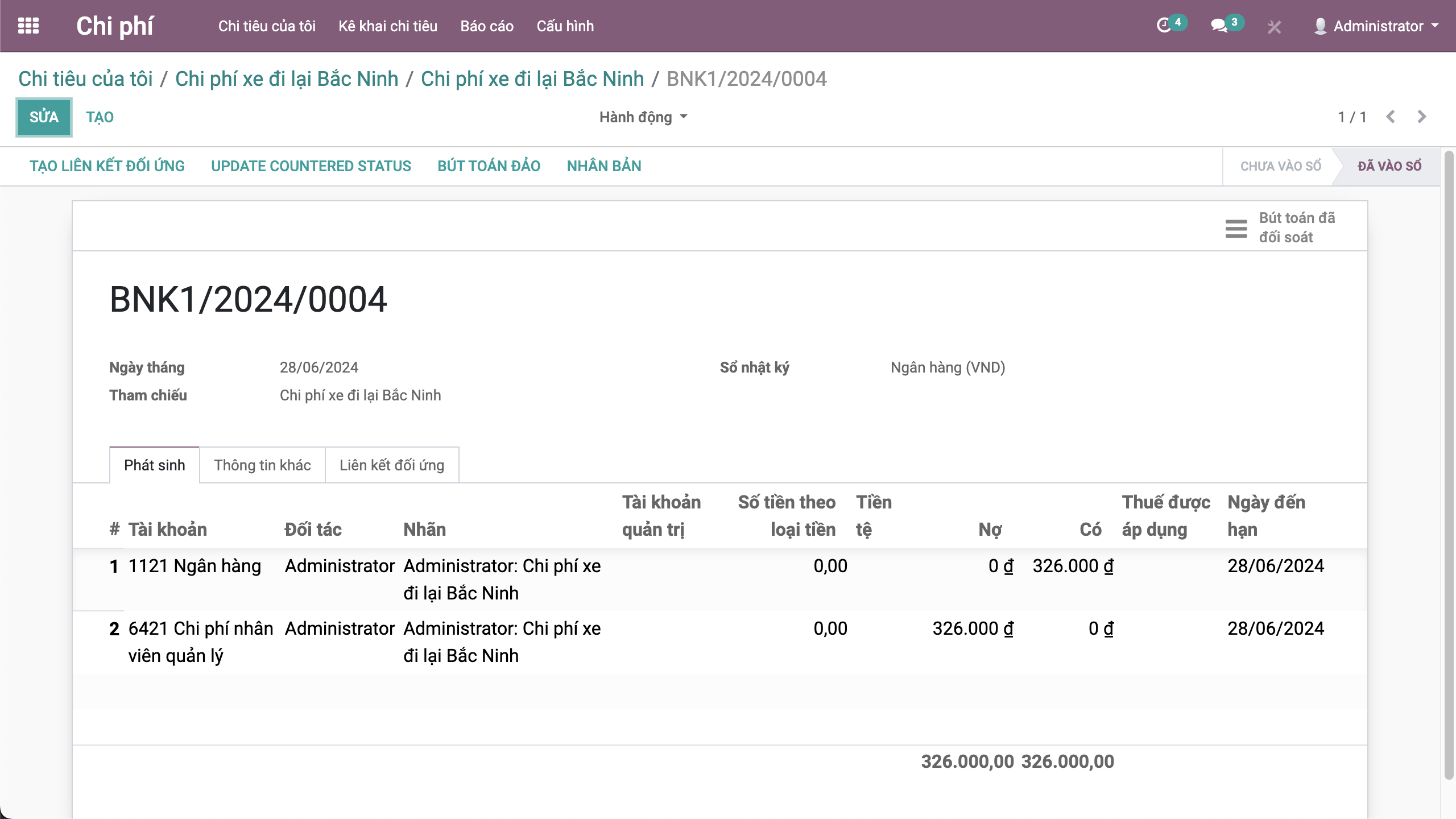Switch to Thông tin khác tab

tap(262, 465)
